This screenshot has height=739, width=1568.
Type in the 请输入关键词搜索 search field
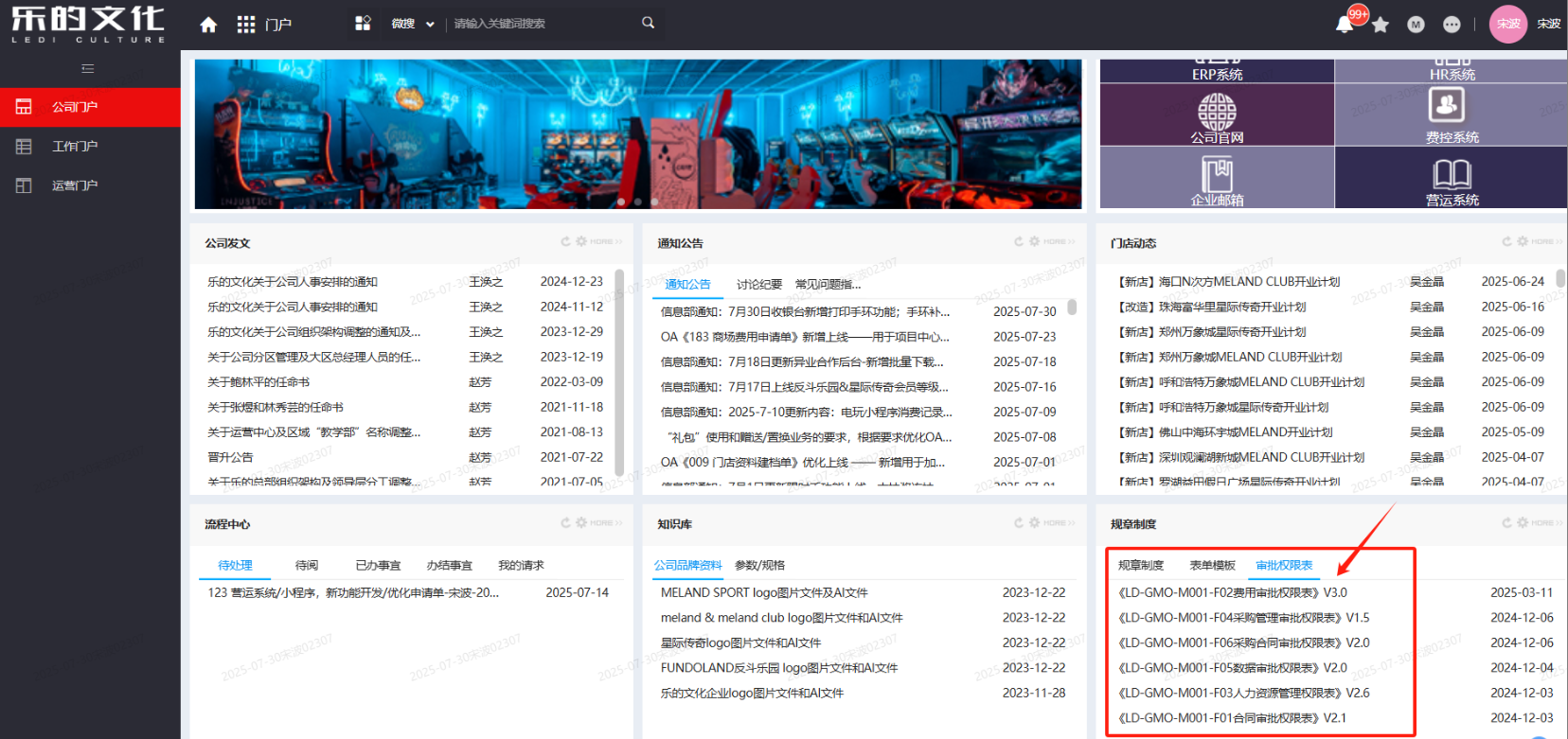point(540,24)
